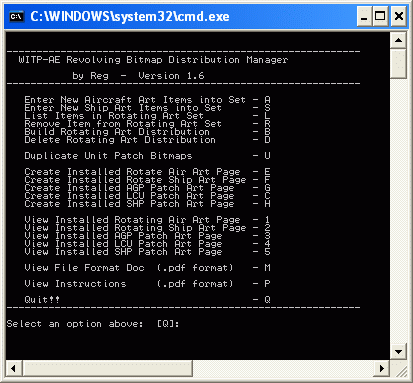Click 'Build Rotating Art Distribution' line
The image size is (413, 383).
click(x=117, y=132)
